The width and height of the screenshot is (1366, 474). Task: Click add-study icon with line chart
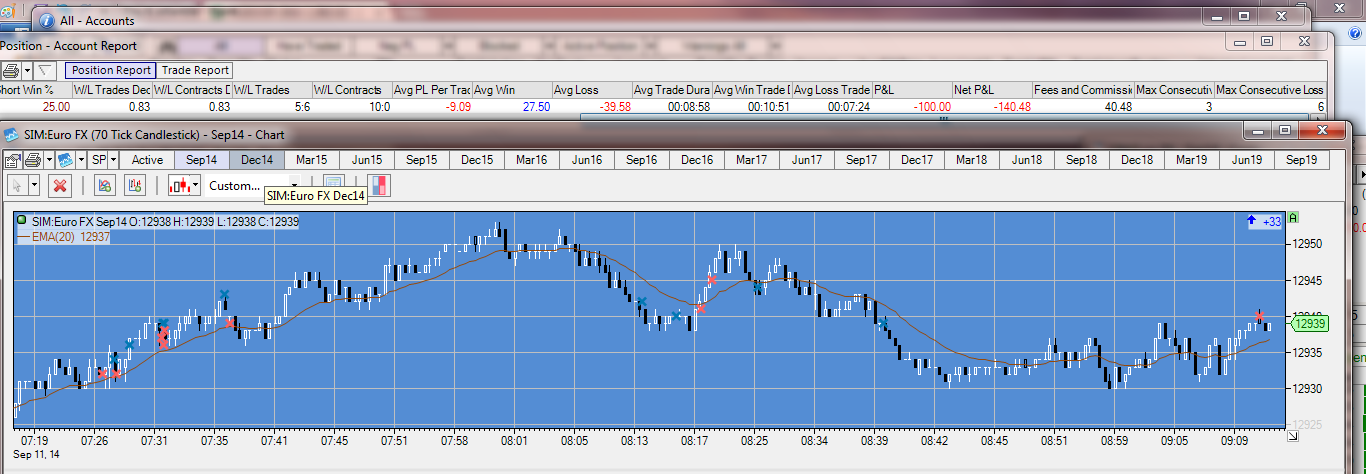103,185
